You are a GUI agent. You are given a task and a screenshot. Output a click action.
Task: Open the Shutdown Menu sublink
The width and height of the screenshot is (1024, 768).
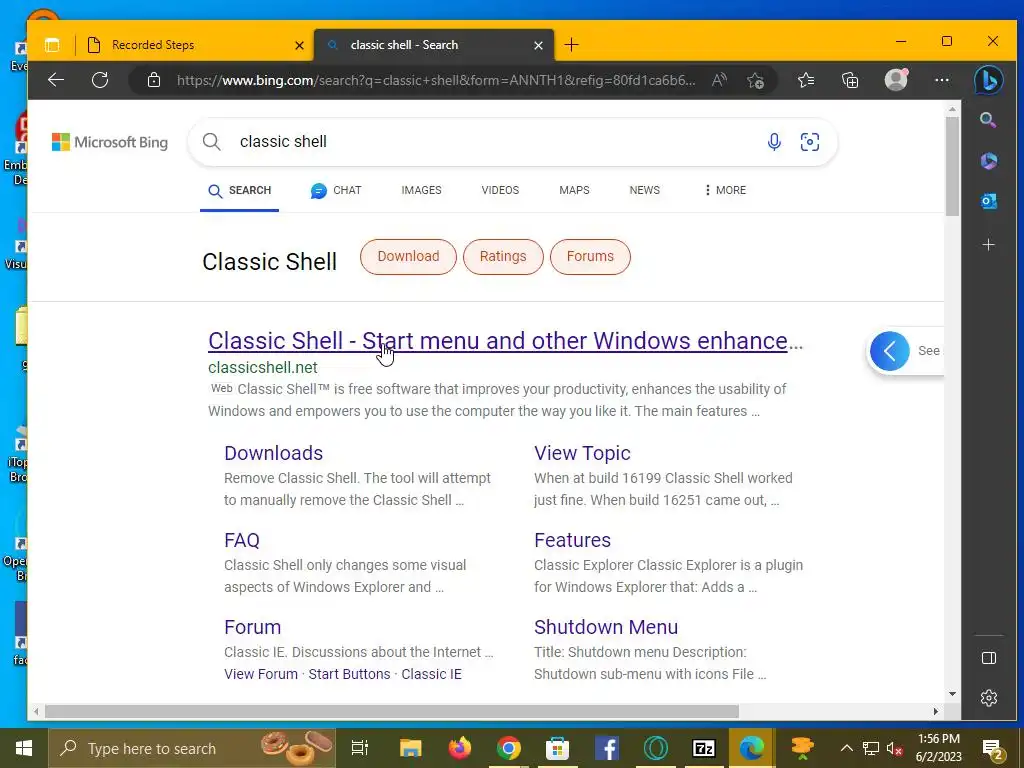point(605,627)
